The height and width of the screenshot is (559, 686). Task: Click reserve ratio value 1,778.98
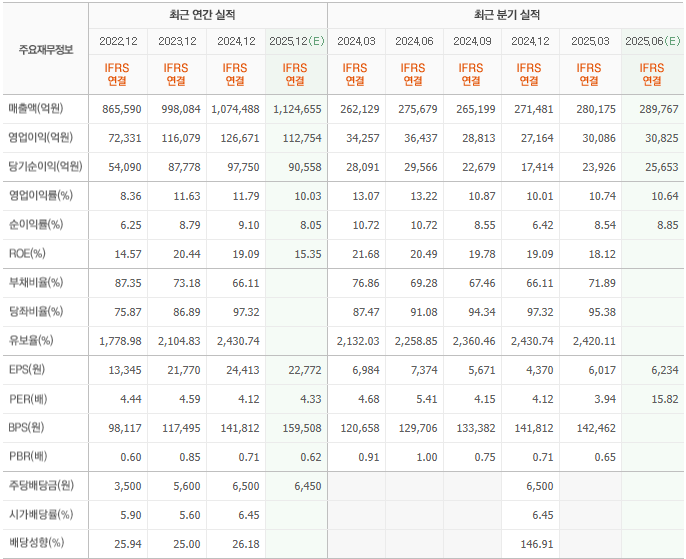(x=120, y=341)
